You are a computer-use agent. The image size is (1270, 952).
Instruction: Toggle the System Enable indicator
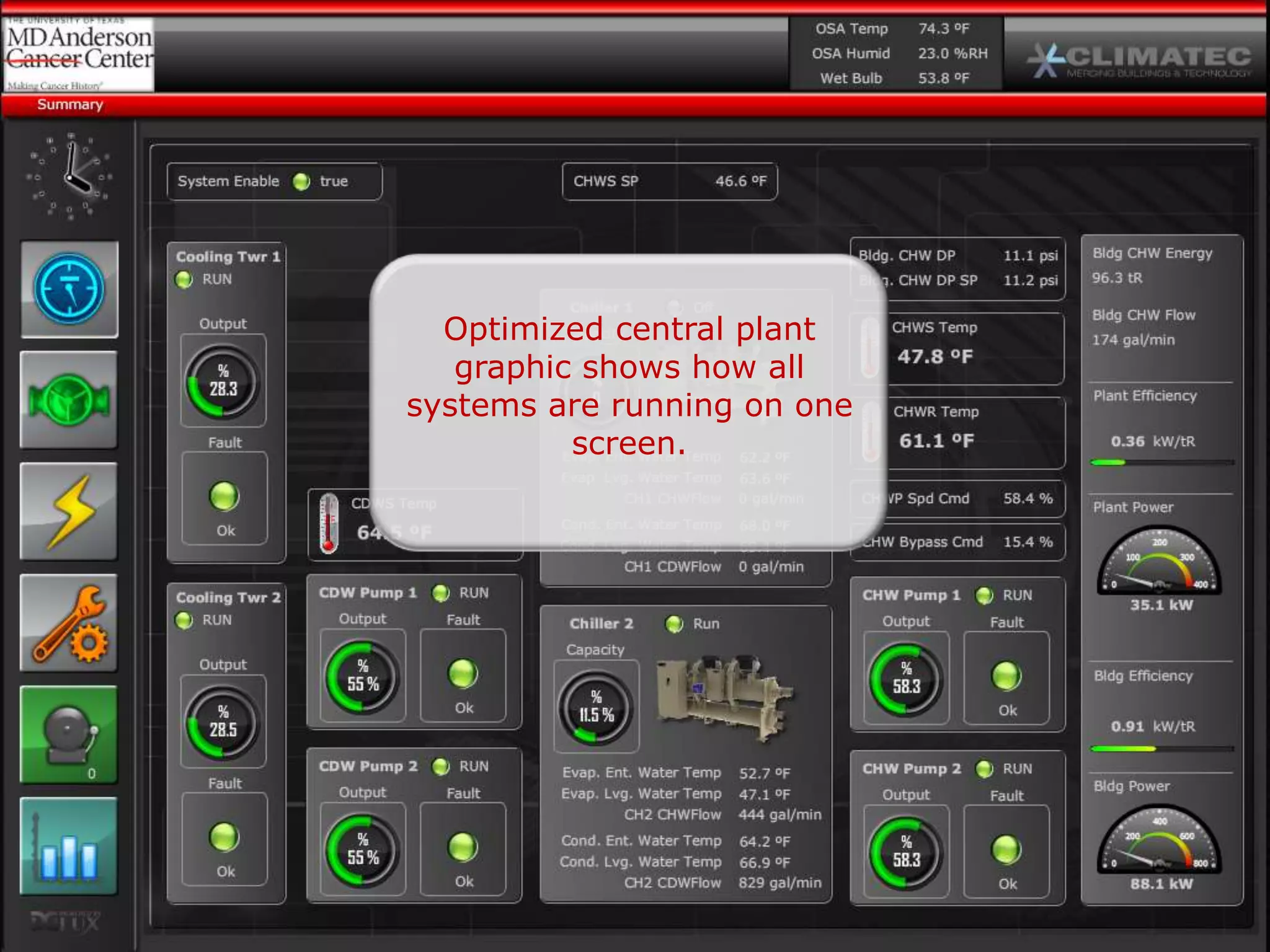tap(301, 182)
